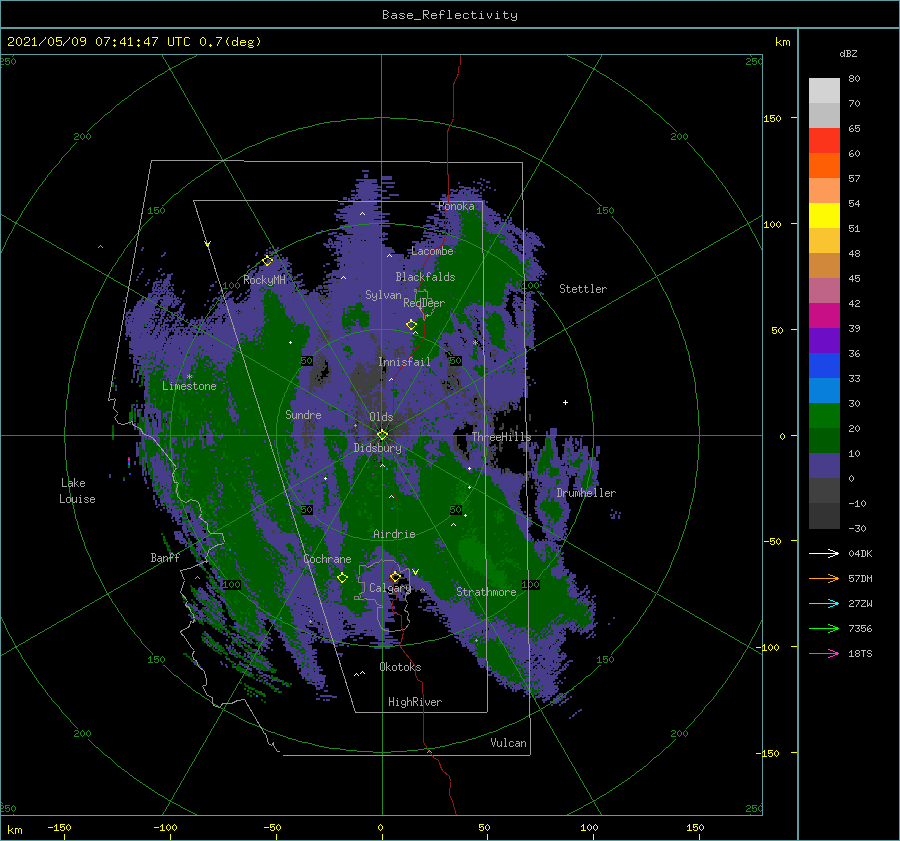Click the Drumheller label
Viewport: 900px width, 841px height.
[586, 493]
